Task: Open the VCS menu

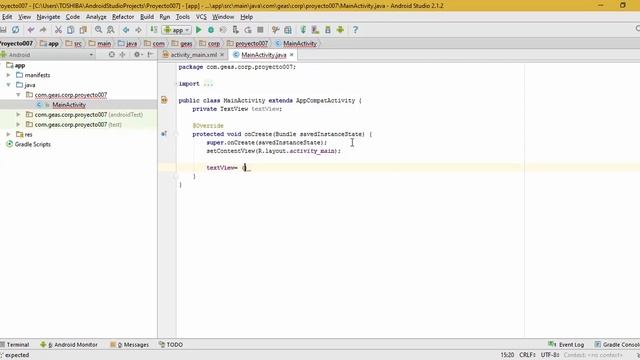Action: [201, 17]
